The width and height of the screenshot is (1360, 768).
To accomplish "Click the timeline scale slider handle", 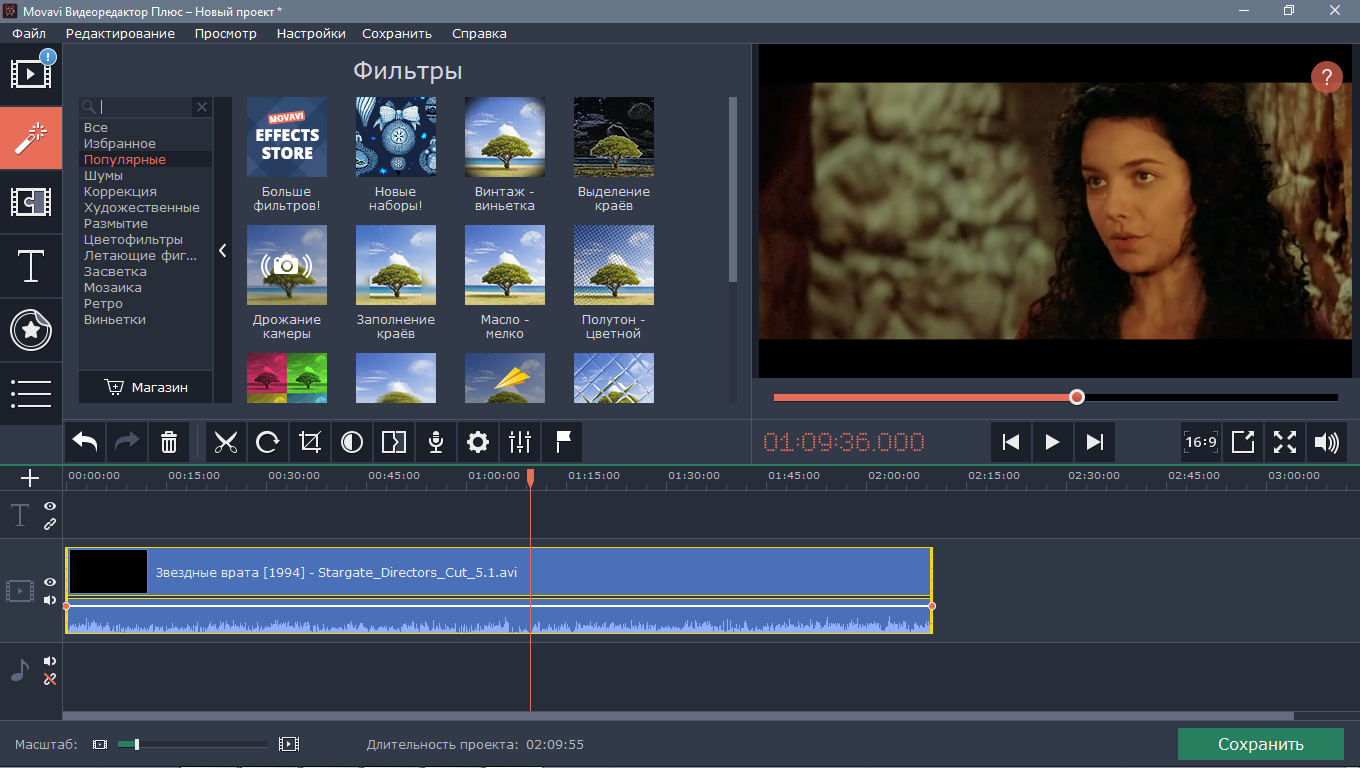I will coord(137,744).
